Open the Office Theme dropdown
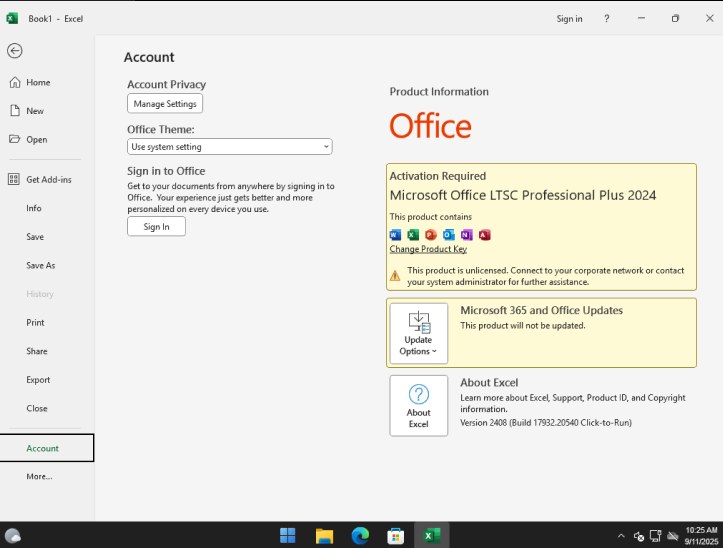Image resolution: width=723 pixels, height=548 pixels. (x=230, y=147)
